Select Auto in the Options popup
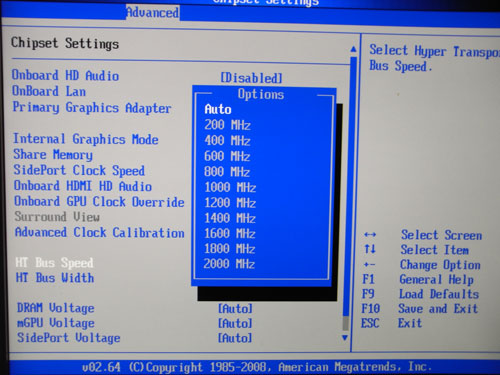 218,109
